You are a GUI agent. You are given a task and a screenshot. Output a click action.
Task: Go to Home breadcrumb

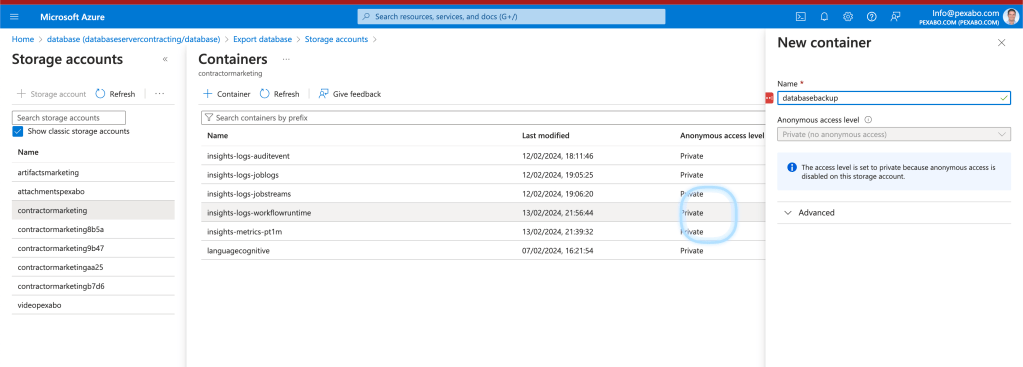[23, 39]
